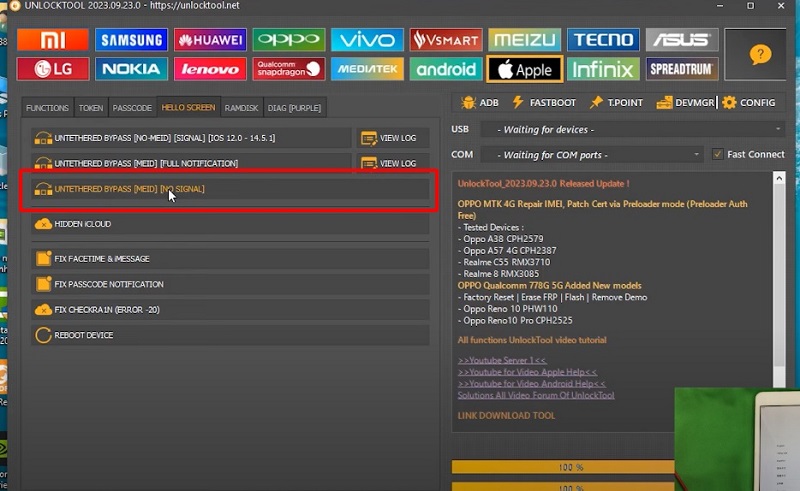This screenshot has width=800, height=491.
Task: Toggle the Fast Connect checkbox
Action: 718,154
